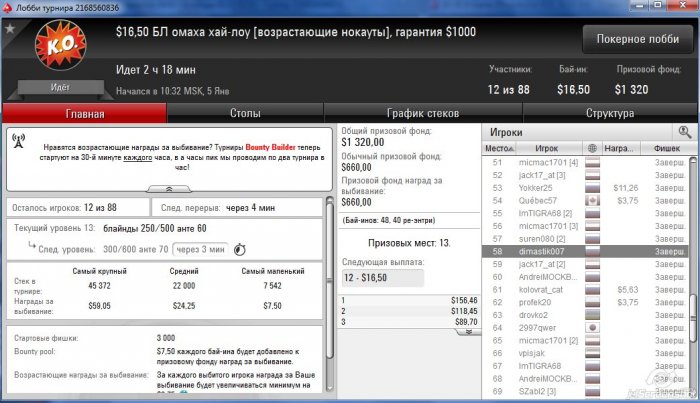Click the Идёт status banner
Image resolution: width=700 pixels, height=403 pixels.
click(60, 87)
